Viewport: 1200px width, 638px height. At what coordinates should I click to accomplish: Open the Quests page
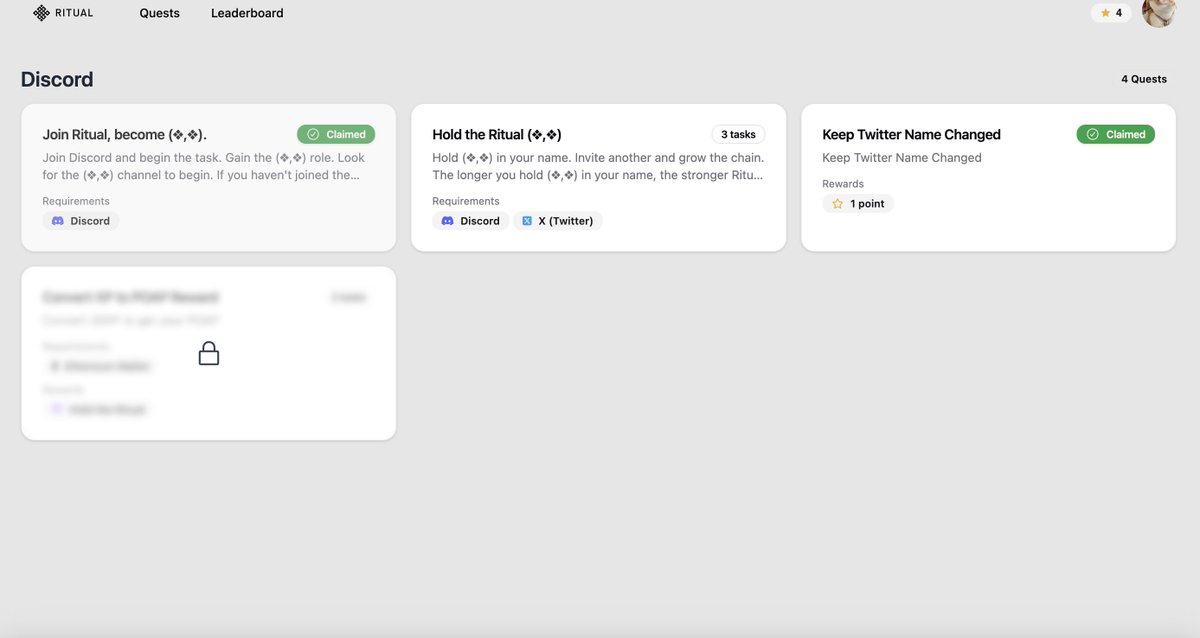[x=160, y=10]
